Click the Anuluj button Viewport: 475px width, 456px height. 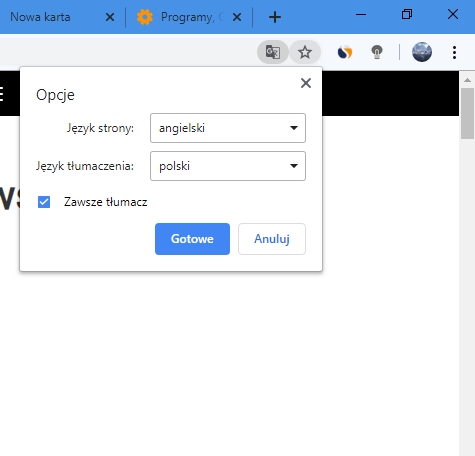click(x=272, y=239)
